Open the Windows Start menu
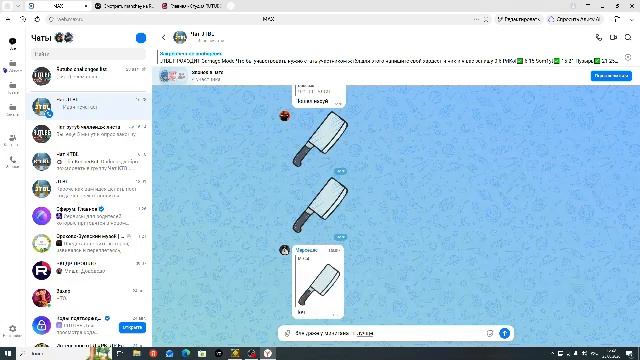This screenshot has height=360, width=640. 8,353
